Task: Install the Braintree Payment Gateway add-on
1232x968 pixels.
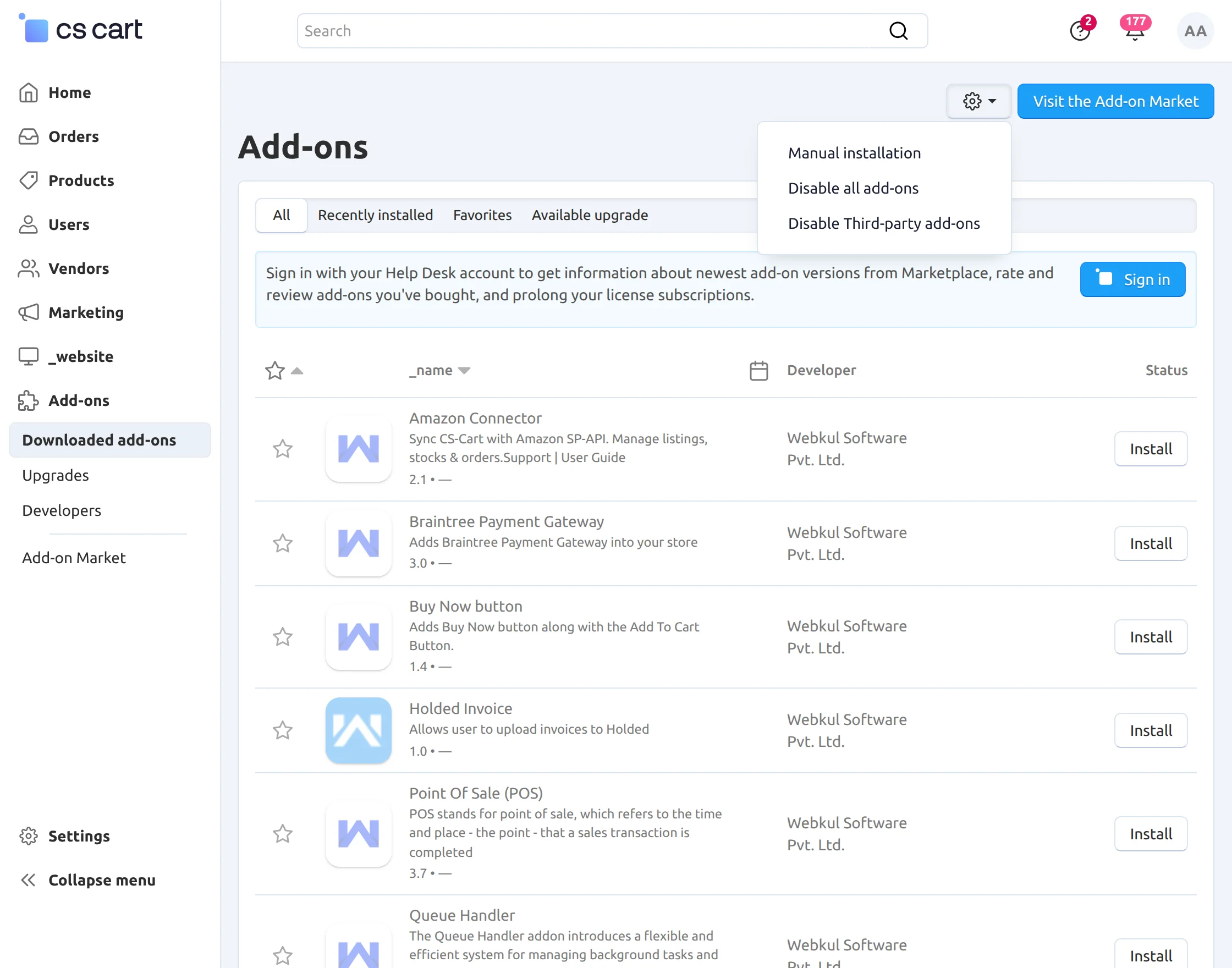Action: point(1151,543)
